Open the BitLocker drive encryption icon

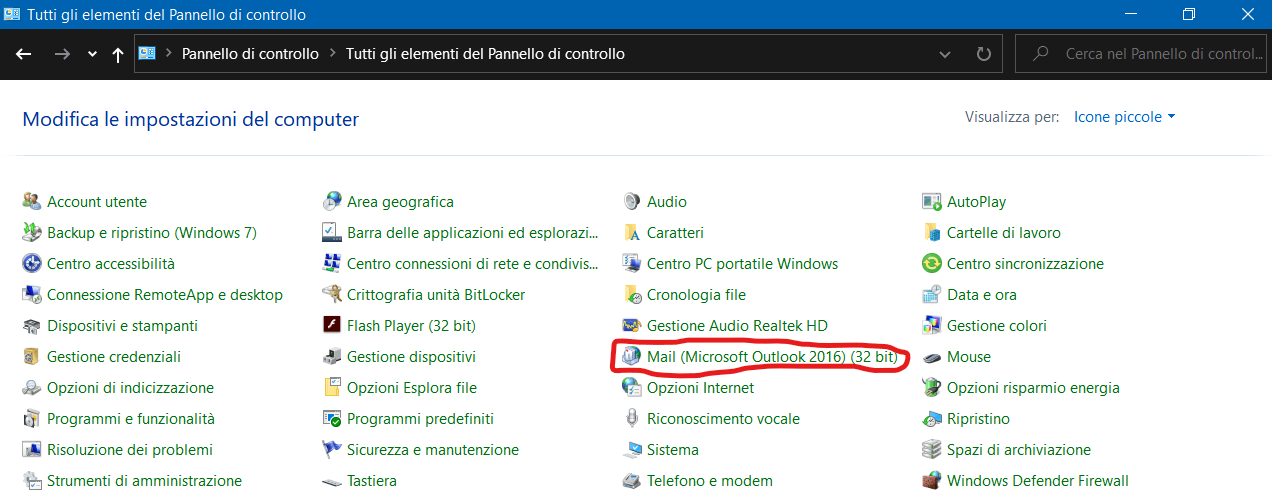[331, 295]
